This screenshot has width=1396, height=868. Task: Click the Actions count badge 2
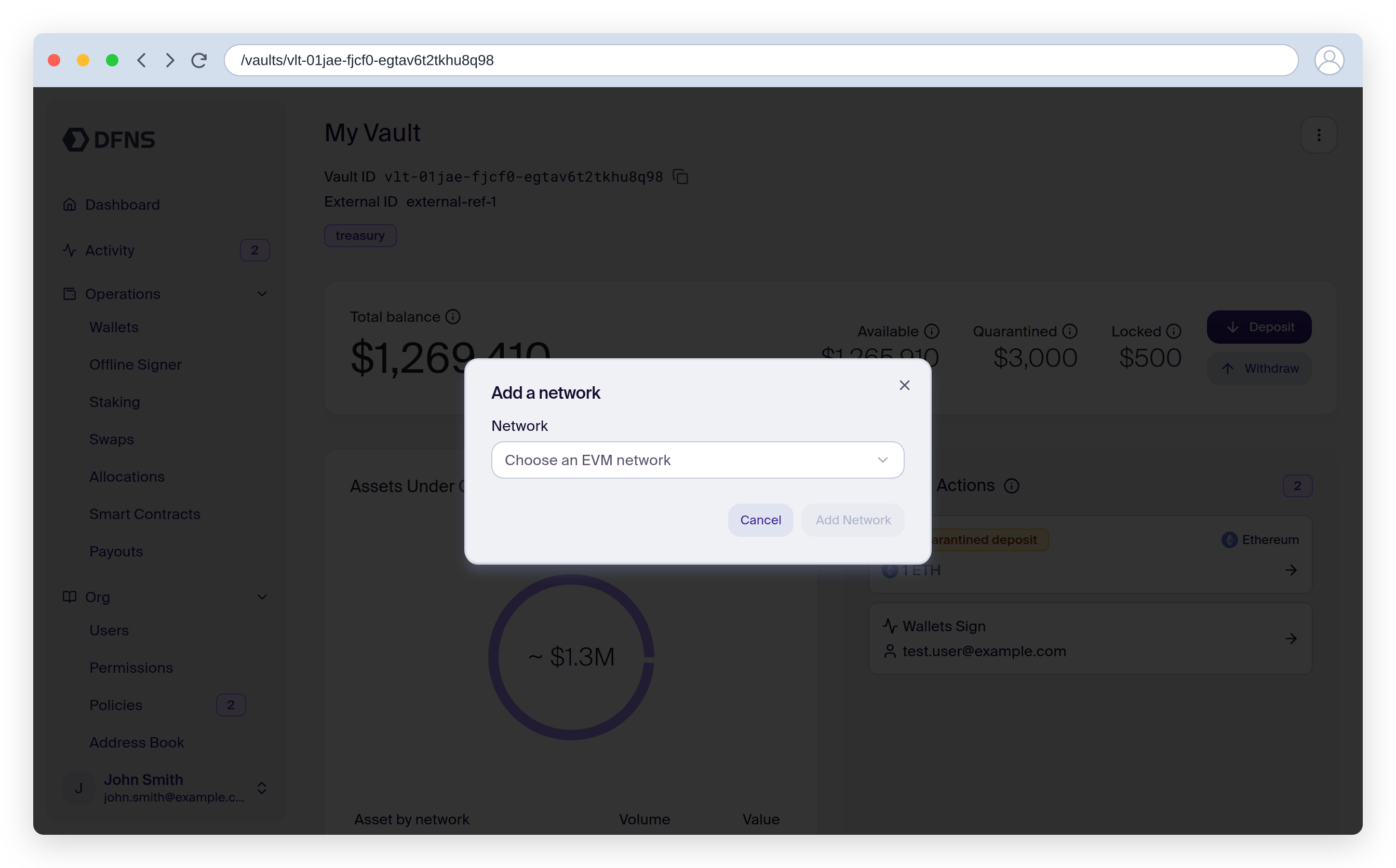tap(1297, 486)
